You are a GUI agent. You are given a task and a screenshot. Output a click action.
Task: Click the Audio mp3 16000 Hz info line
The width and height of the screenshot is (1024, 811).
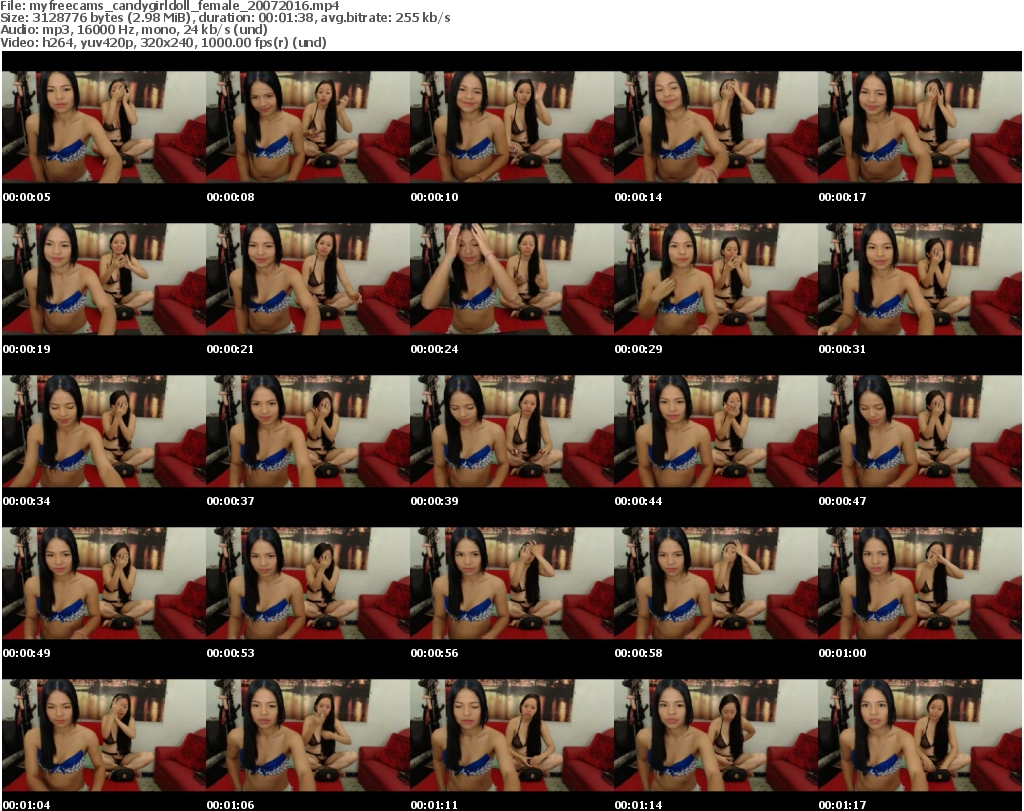(134, 30)
